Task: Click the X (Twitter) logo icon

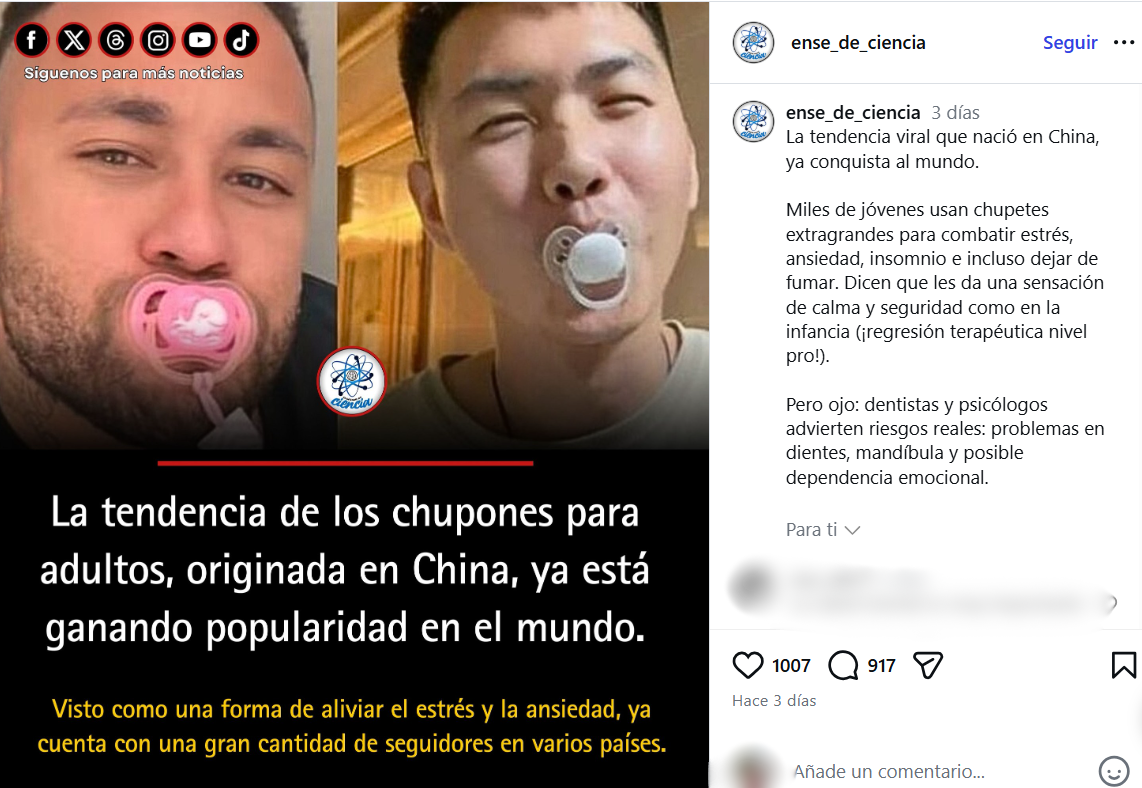Action: point(74,40)
